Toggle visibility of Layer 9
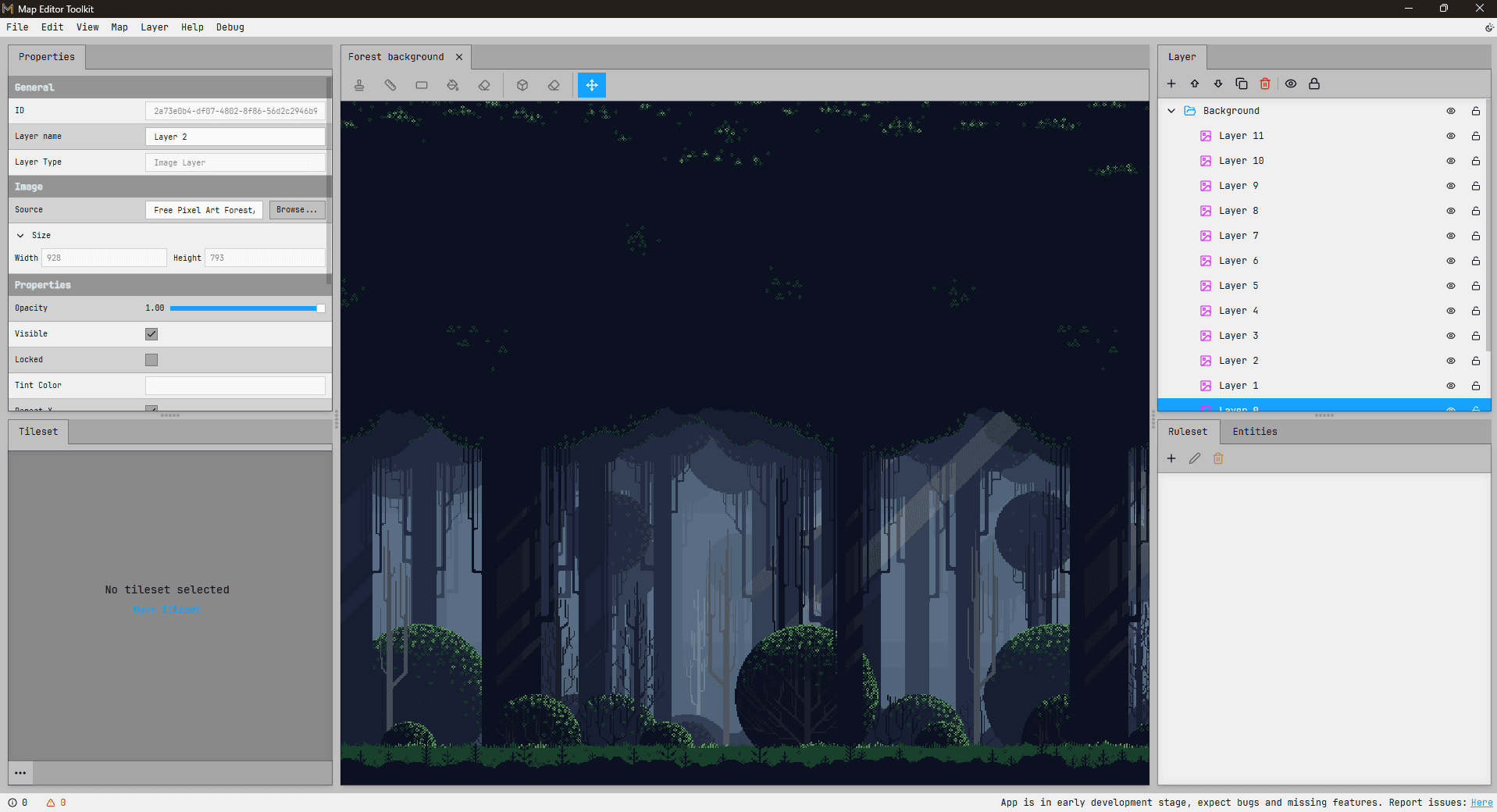 click(1451, 186)
